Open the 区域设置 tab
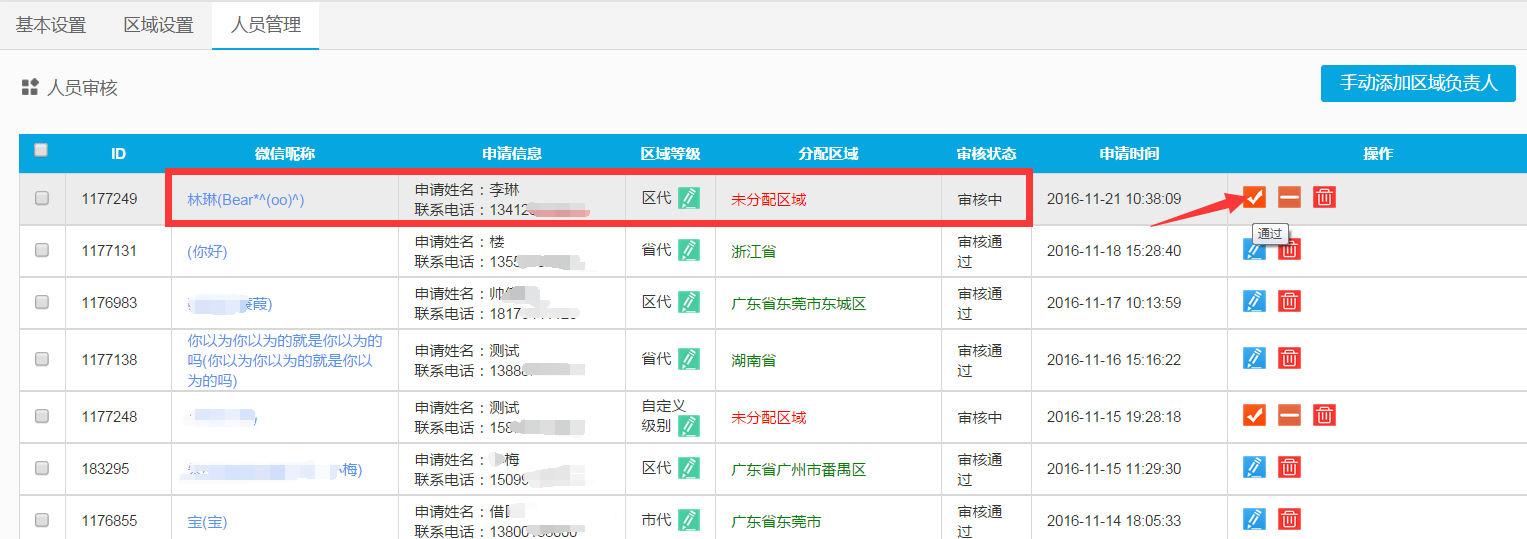The height and width of the screenshot is (539, 1527). (x=158, y=25)
